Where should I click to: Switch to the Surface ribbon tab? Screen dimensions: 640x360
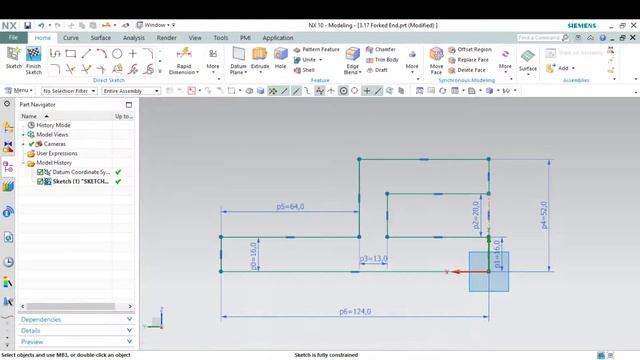[100, 38]
